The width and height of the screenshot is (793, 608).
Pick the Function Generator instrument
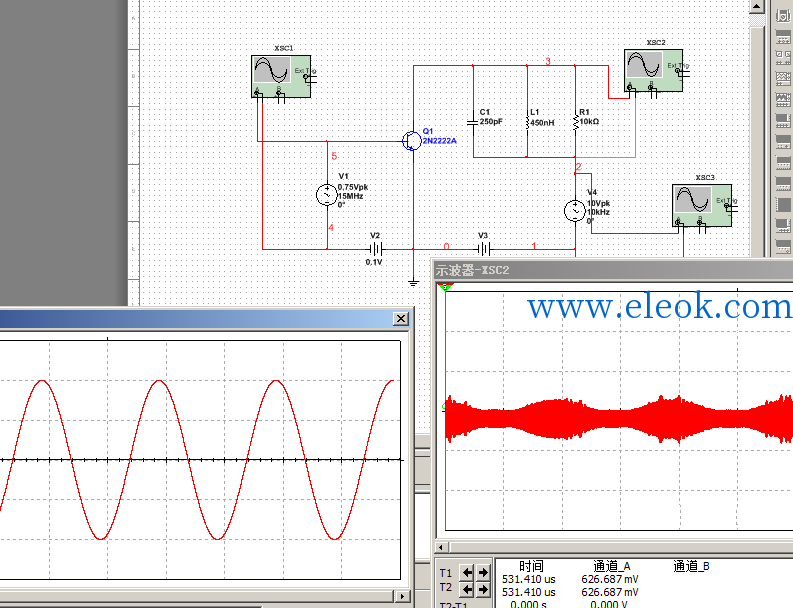tap(783, 36)
